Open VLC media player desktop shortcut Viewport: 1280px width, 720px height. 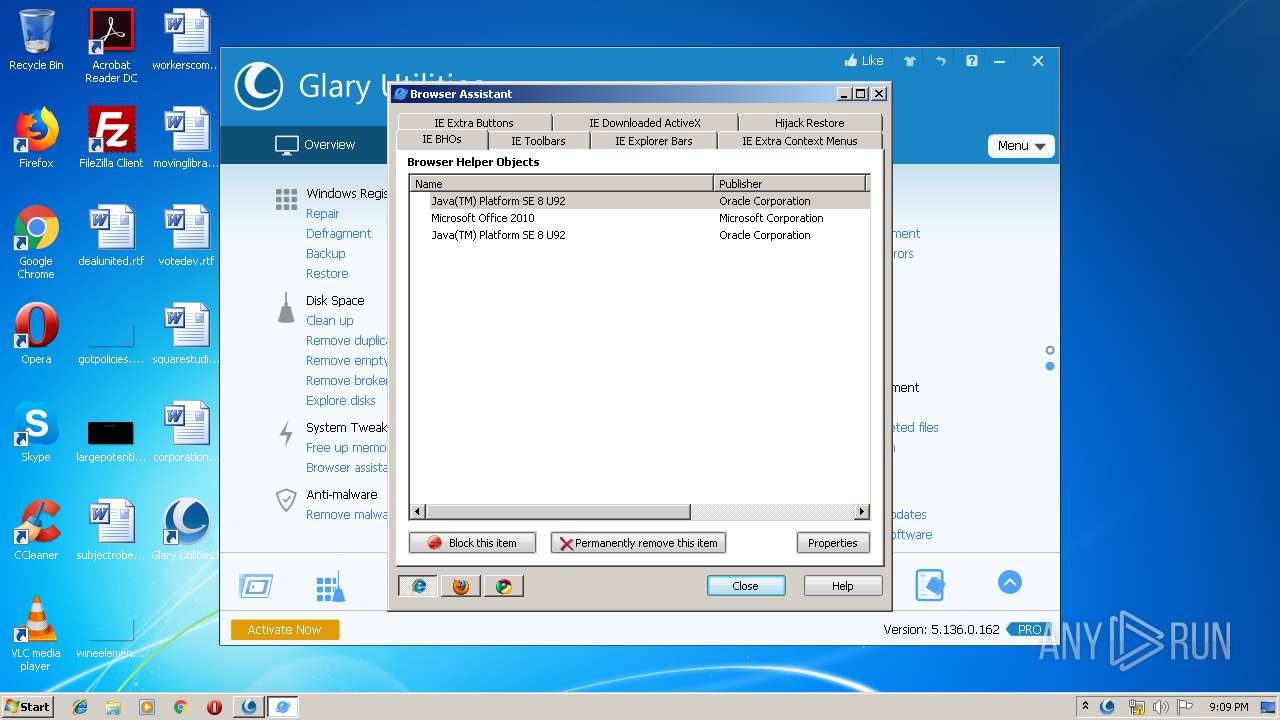pyautogui.click(x=36, y=634)
